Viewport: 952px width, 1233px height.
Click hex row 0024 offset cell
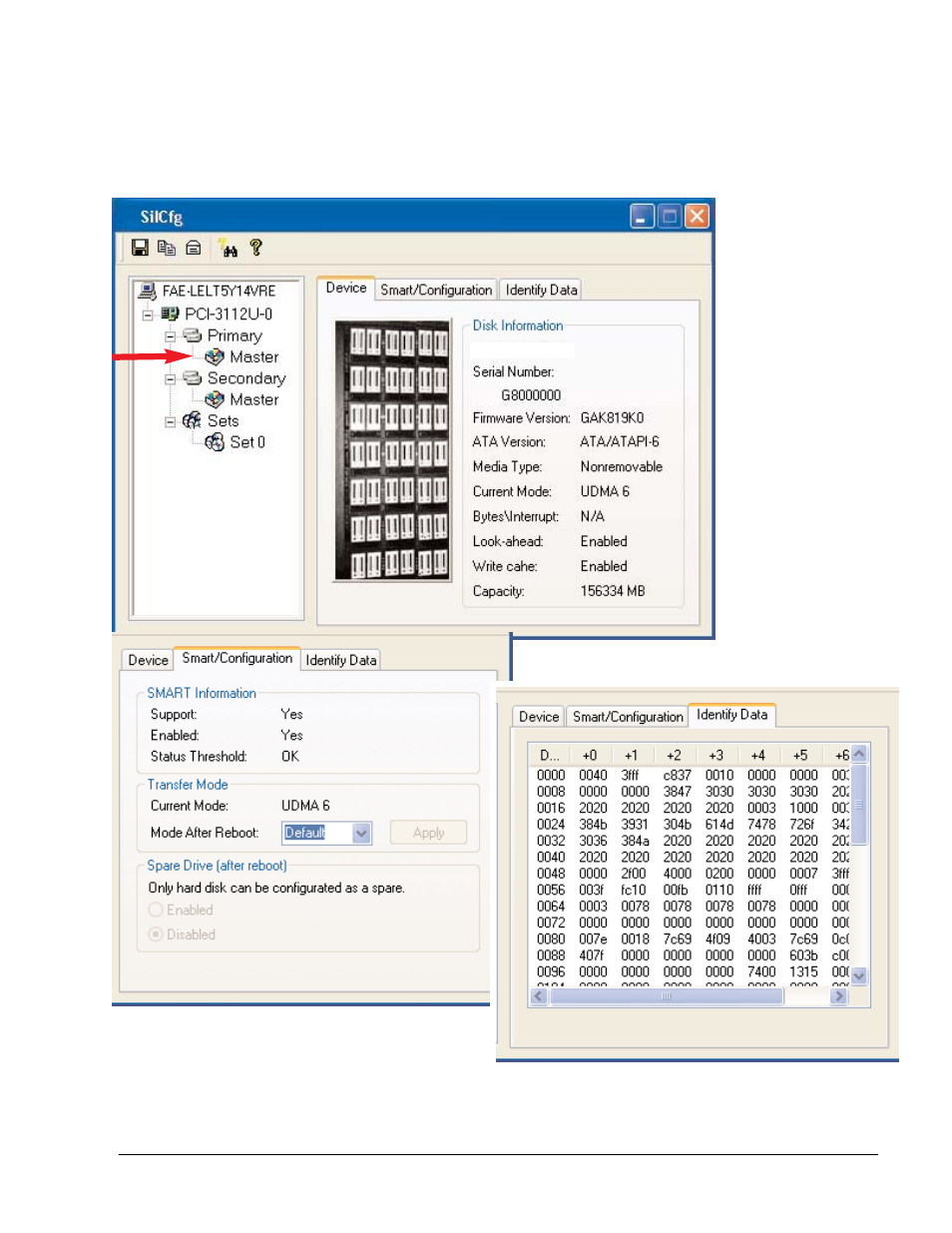coord(551,825)
